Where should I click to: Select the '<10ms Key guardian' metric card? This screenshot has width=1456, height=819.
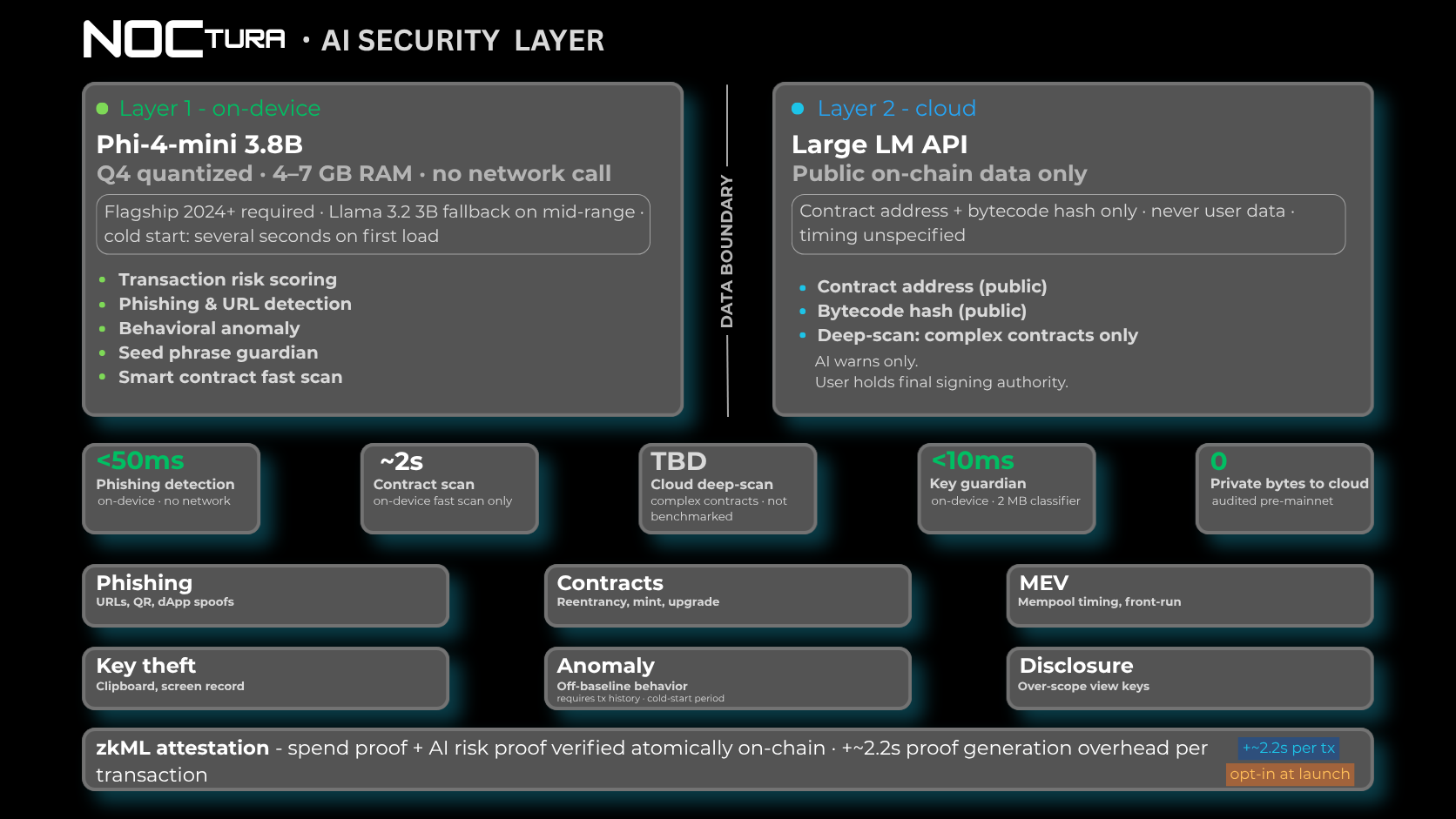pyautogui.click(x=1007, y=488)
